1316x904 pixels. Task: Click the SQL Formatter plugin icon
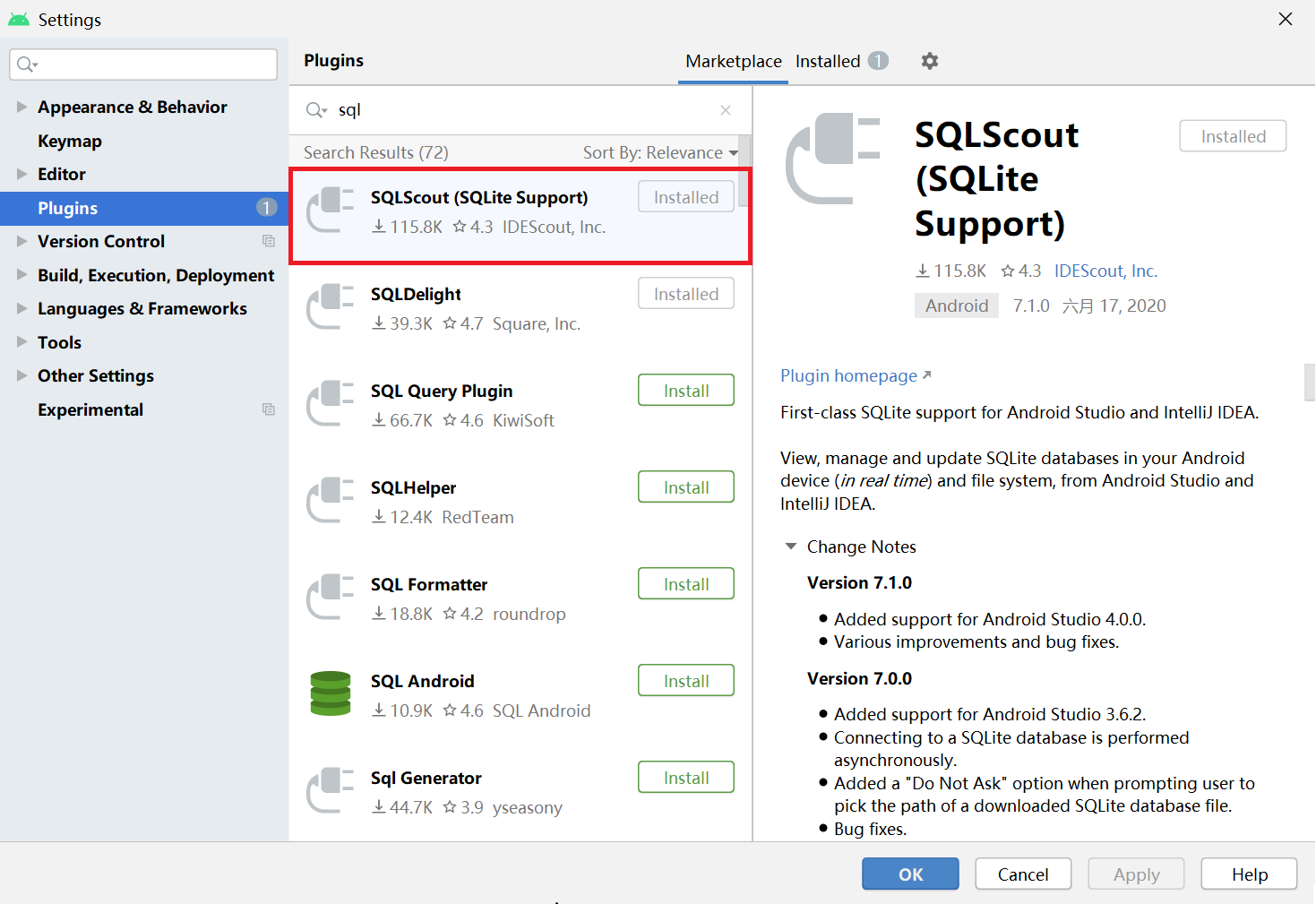[330, 598]
